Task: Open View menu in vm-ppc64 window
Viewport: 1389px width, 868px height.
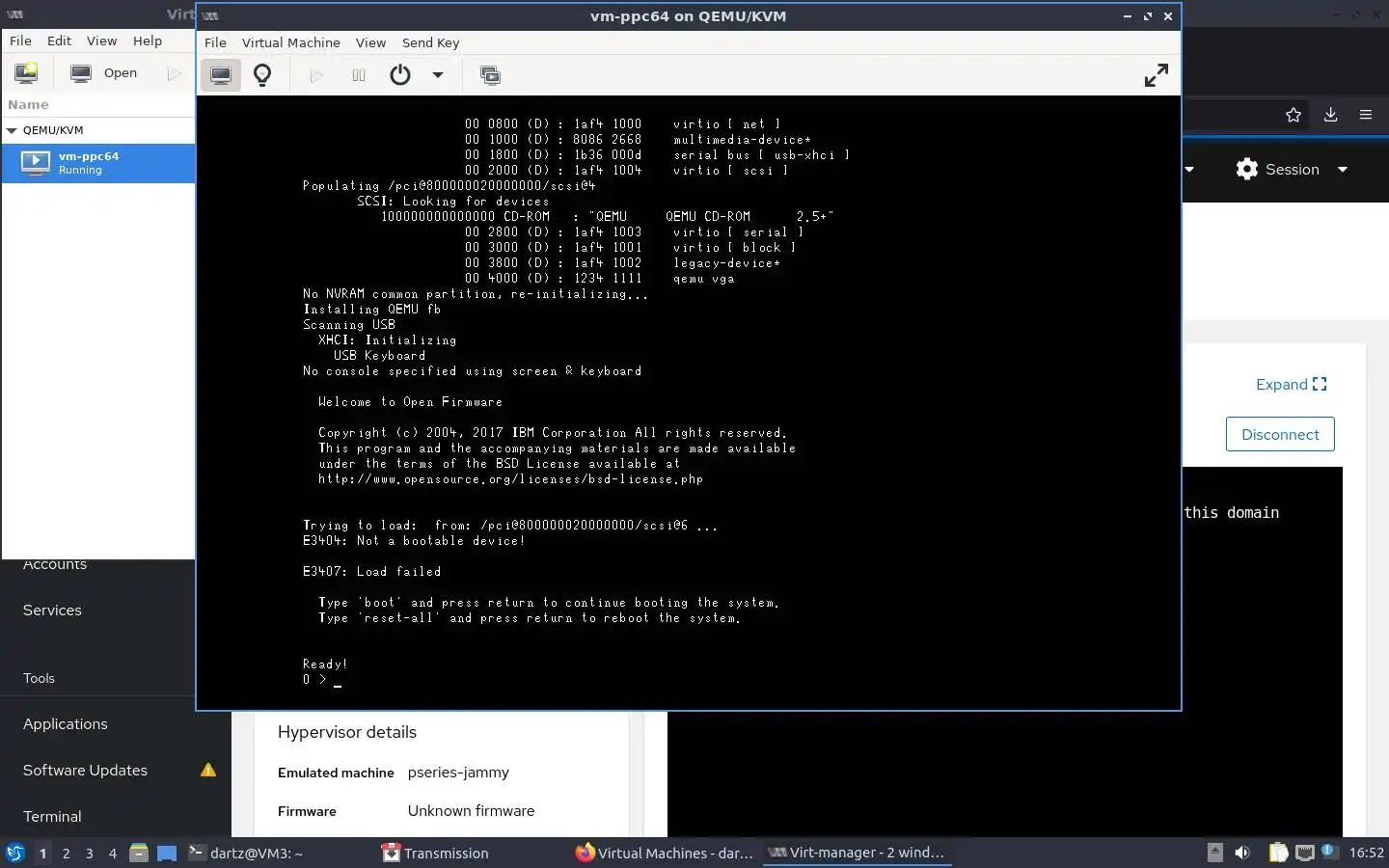Action: coord(370,42)
